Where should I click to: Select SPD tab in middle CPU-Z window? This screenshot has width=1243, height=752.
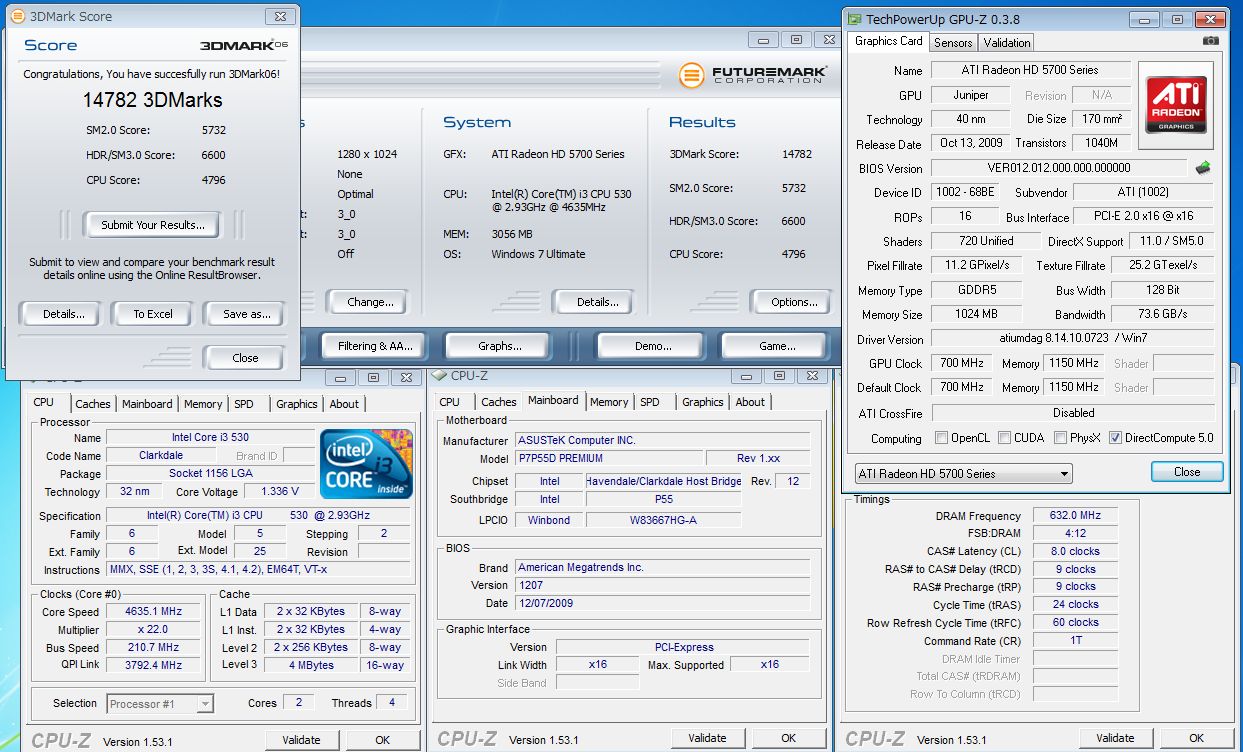pyautogui.click(x=650, y=402)
